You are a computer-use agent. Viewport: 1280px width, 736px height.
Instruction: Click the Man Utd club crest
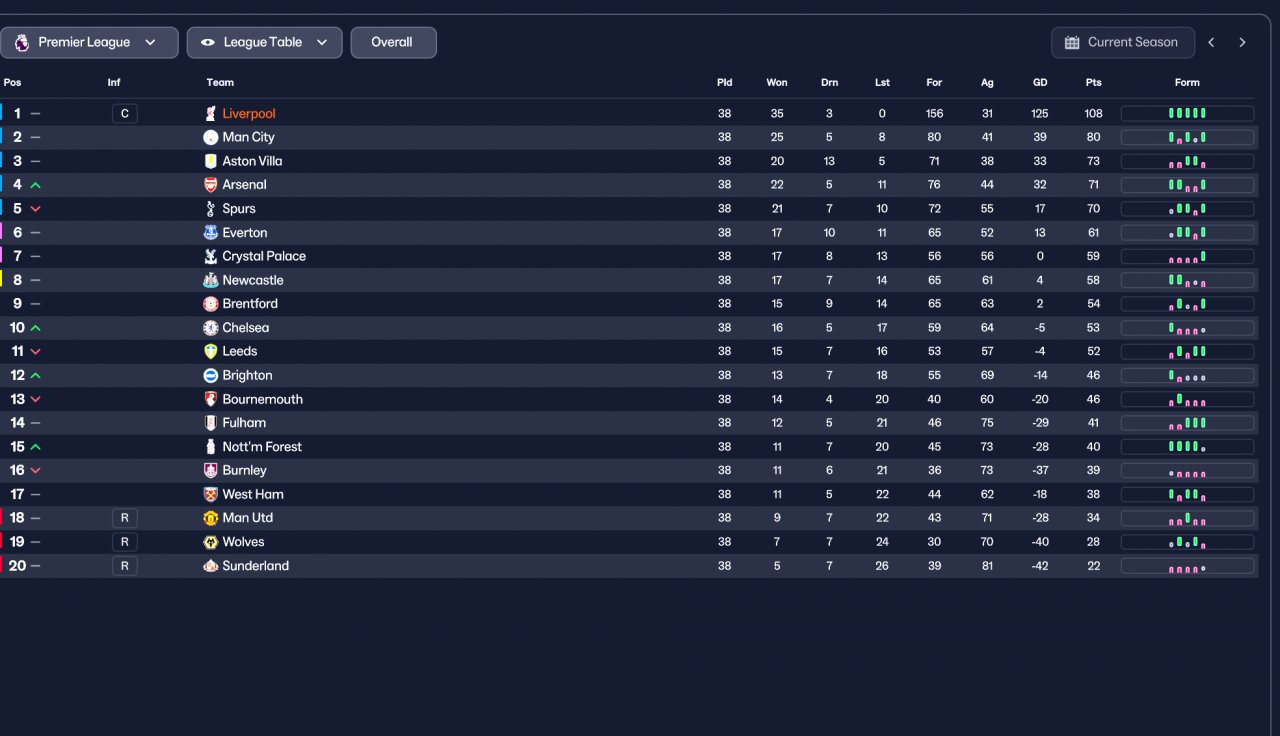click(210, 518)
